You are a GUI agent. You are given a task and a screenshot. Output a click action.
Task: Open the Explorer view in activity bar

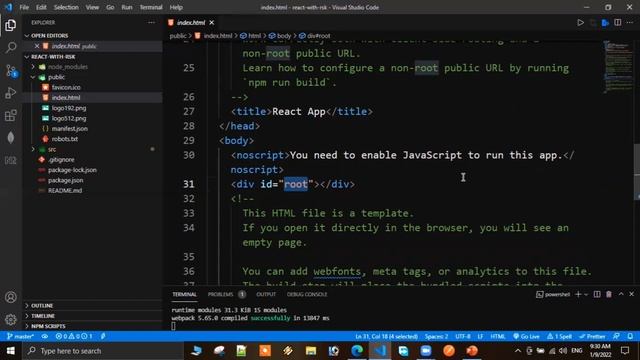click(11, 25)
